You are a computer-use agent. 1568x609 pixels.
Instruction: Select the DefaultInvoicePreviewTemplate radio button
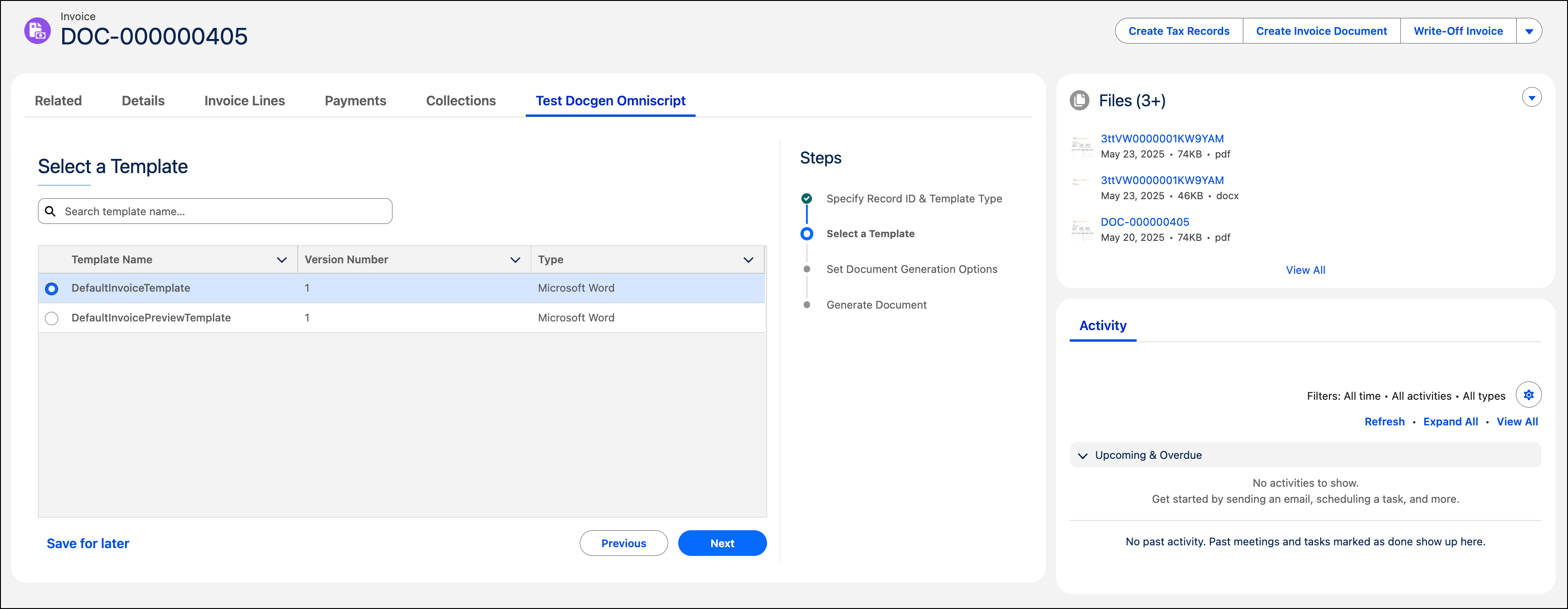(x=52, y=318)
